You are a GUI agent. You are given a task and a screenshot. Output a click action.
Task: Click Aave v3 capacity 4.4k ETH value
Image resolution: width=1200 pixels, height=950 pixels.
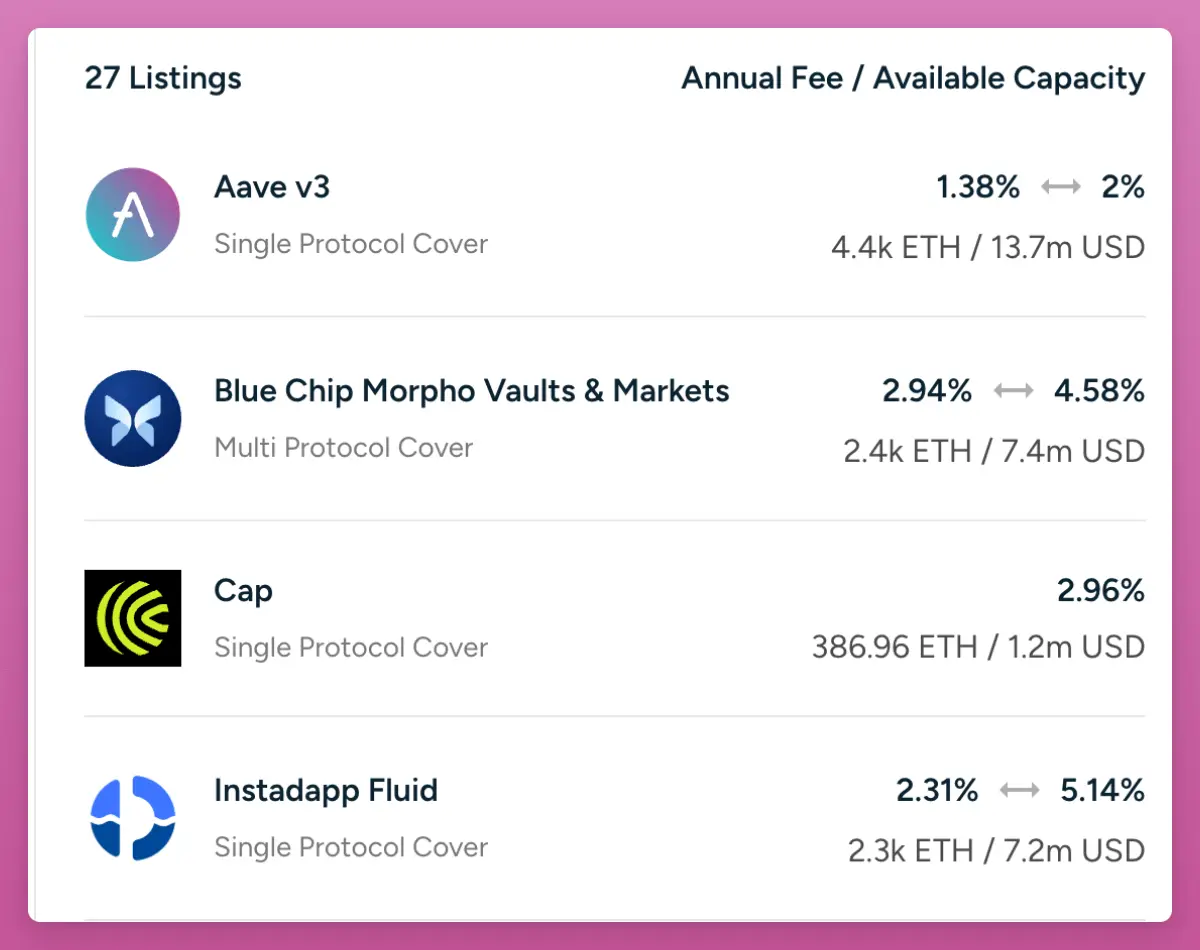pos(896,247)
